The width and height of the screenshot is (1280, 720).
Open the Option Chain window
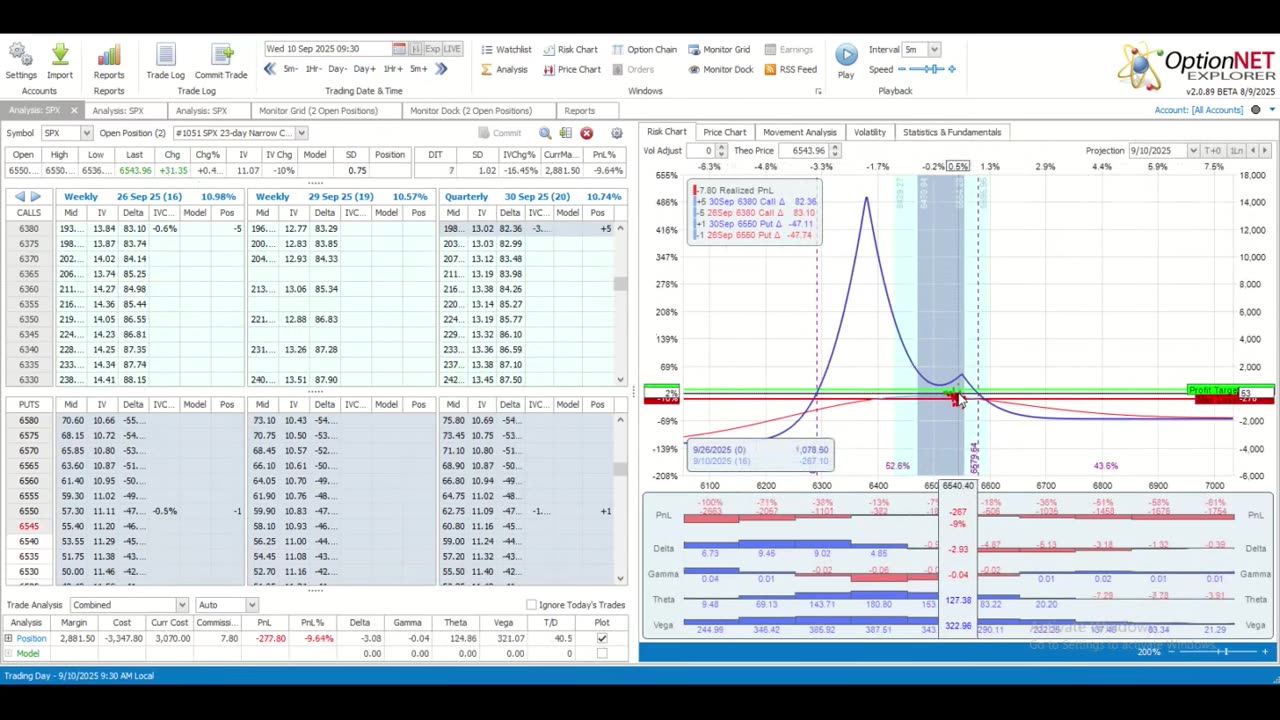click(644, 49)
